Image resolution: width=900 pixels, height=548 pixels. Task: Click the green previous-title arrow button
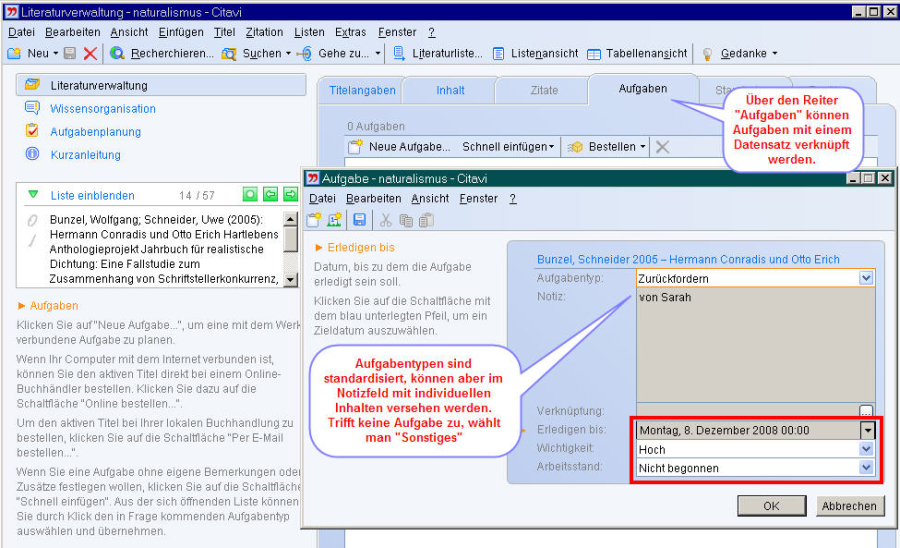270,195
